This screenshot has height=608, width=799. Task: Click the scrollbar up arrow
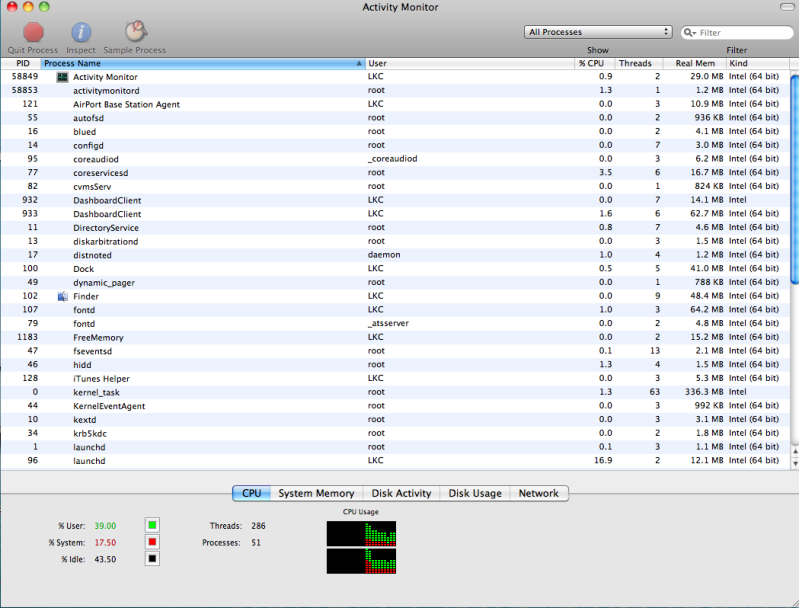click(794, 452)
